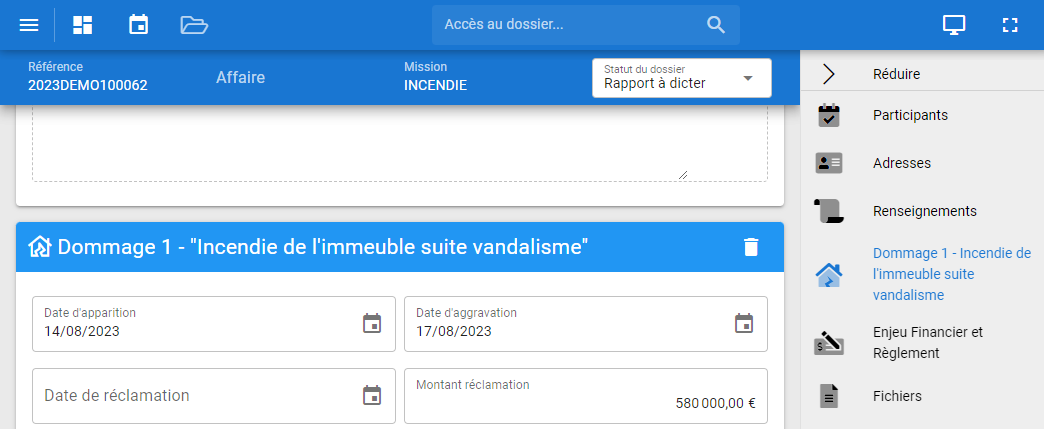Delete Dommage 1 with trash icon
The image size is (1044, 429).
click(751, 247)
